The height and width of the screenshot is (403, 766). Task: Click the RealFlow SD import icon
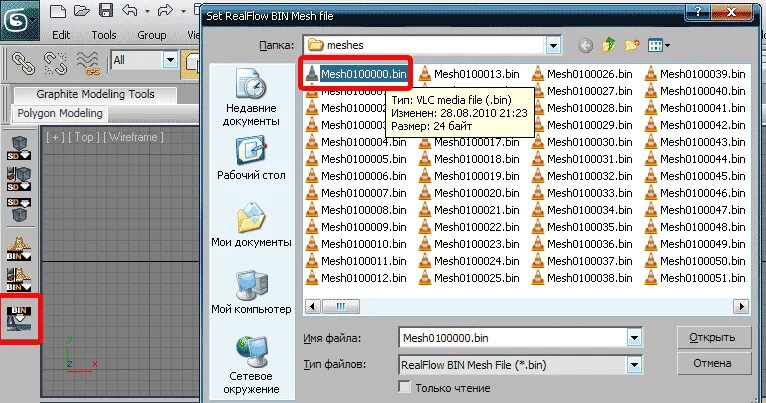tap(19, 210)
